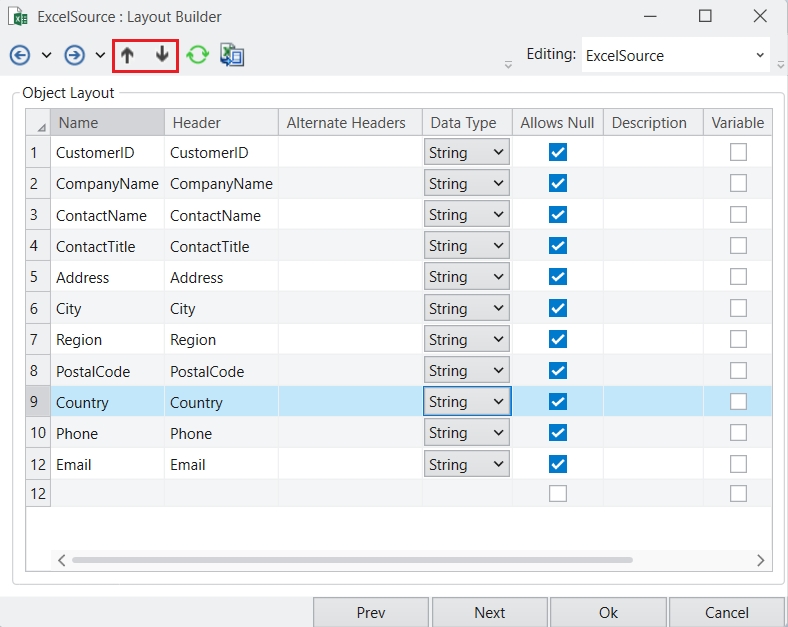The image size is (788, 627).
Task: Open Data Type dropdown for Country
Action: click(498, 402)
